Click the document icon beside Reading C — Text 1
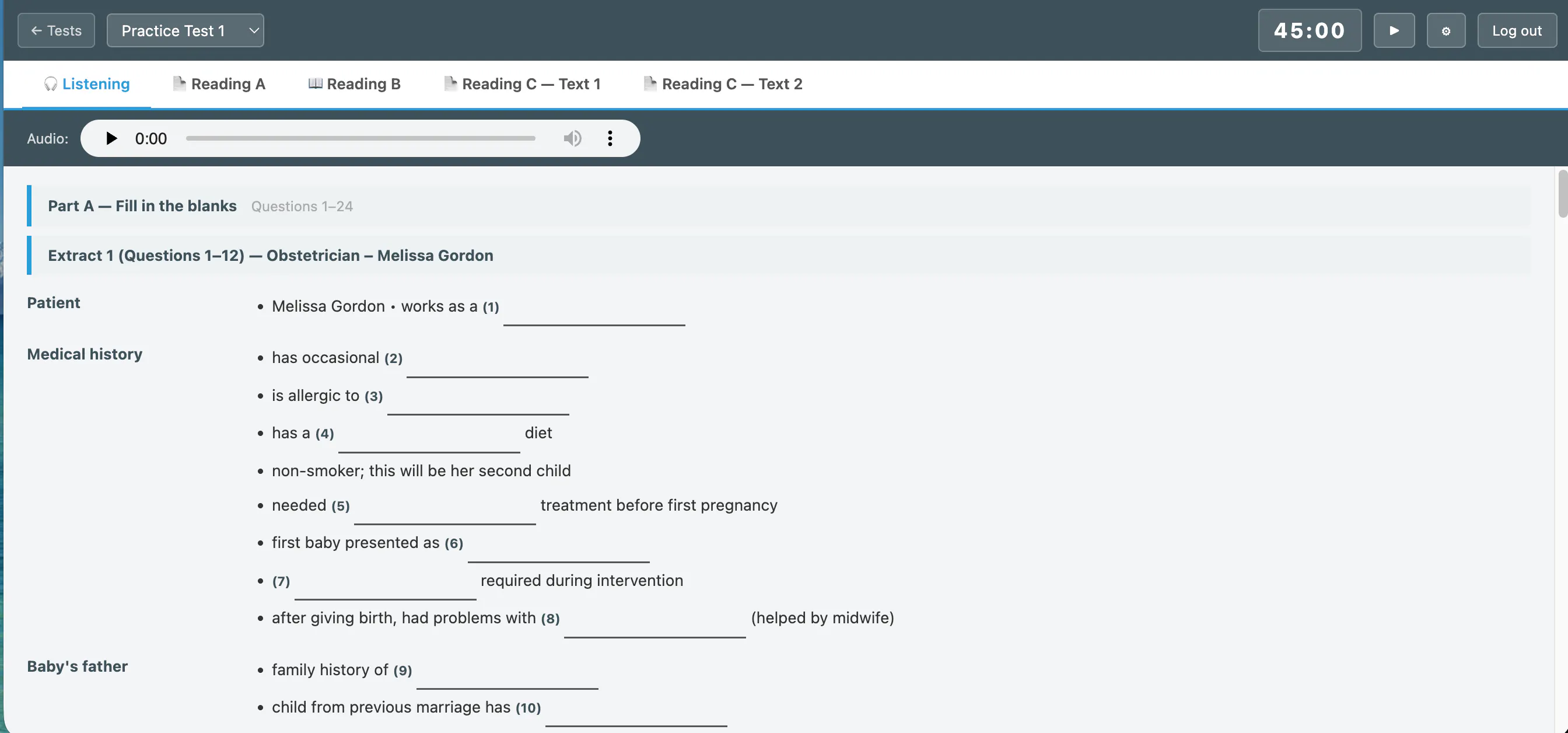This screenshot has height=733, width=1568. click(450, 84)
